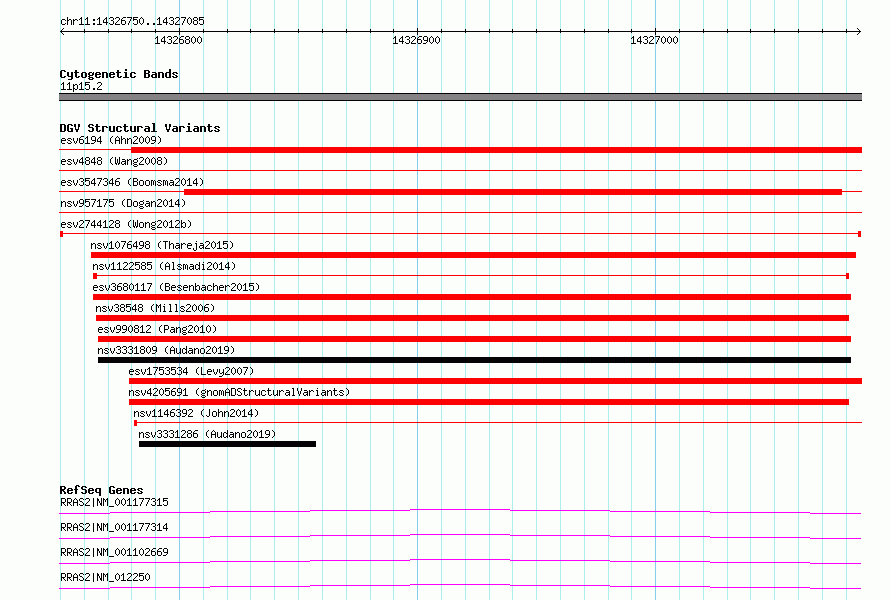
Task: Click ruler tick label 14326900
Action: (x=416, y=40)
